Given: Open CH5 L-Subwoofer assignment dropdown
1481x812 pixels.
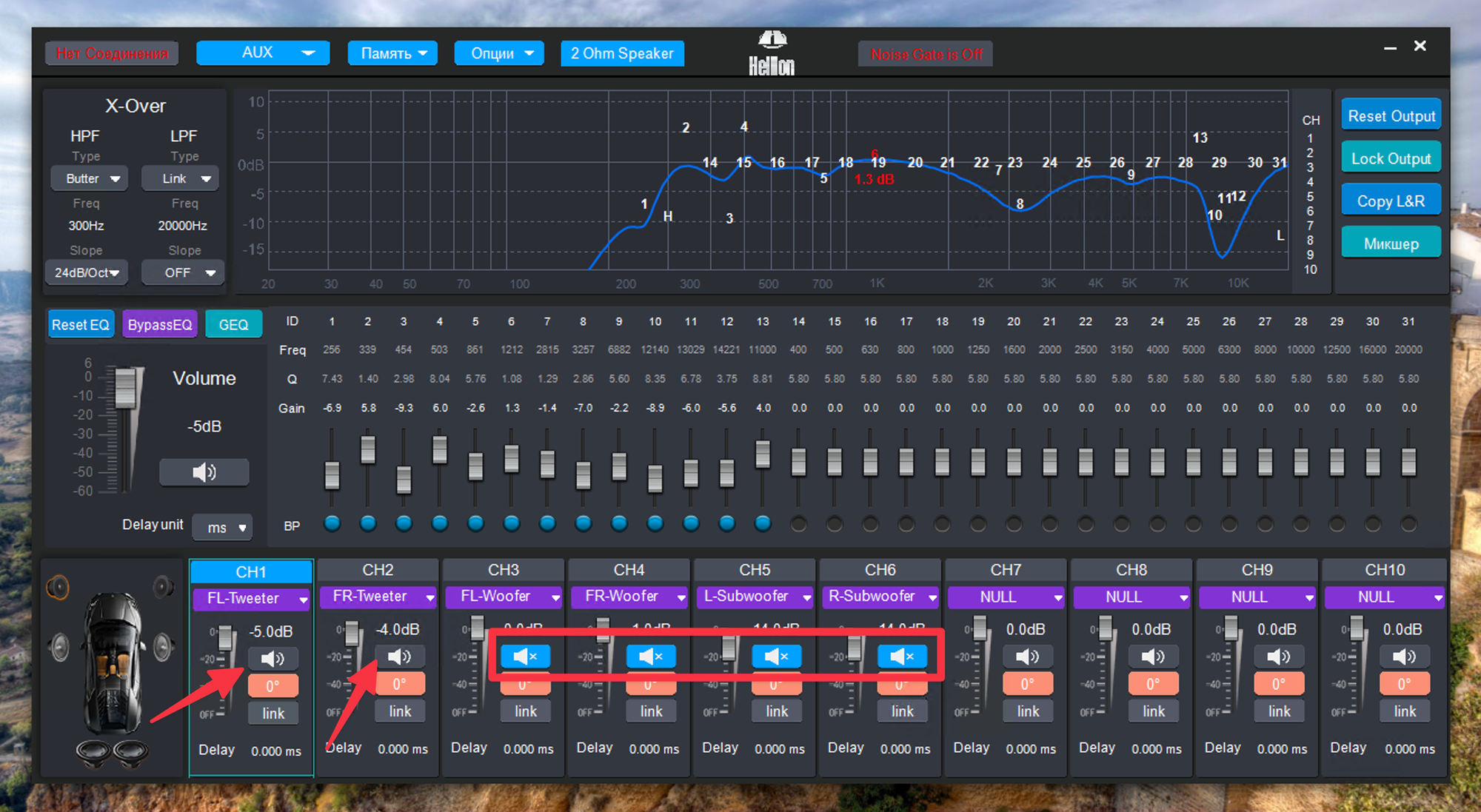Looking at the screenshot, I should tap(755, 597).
